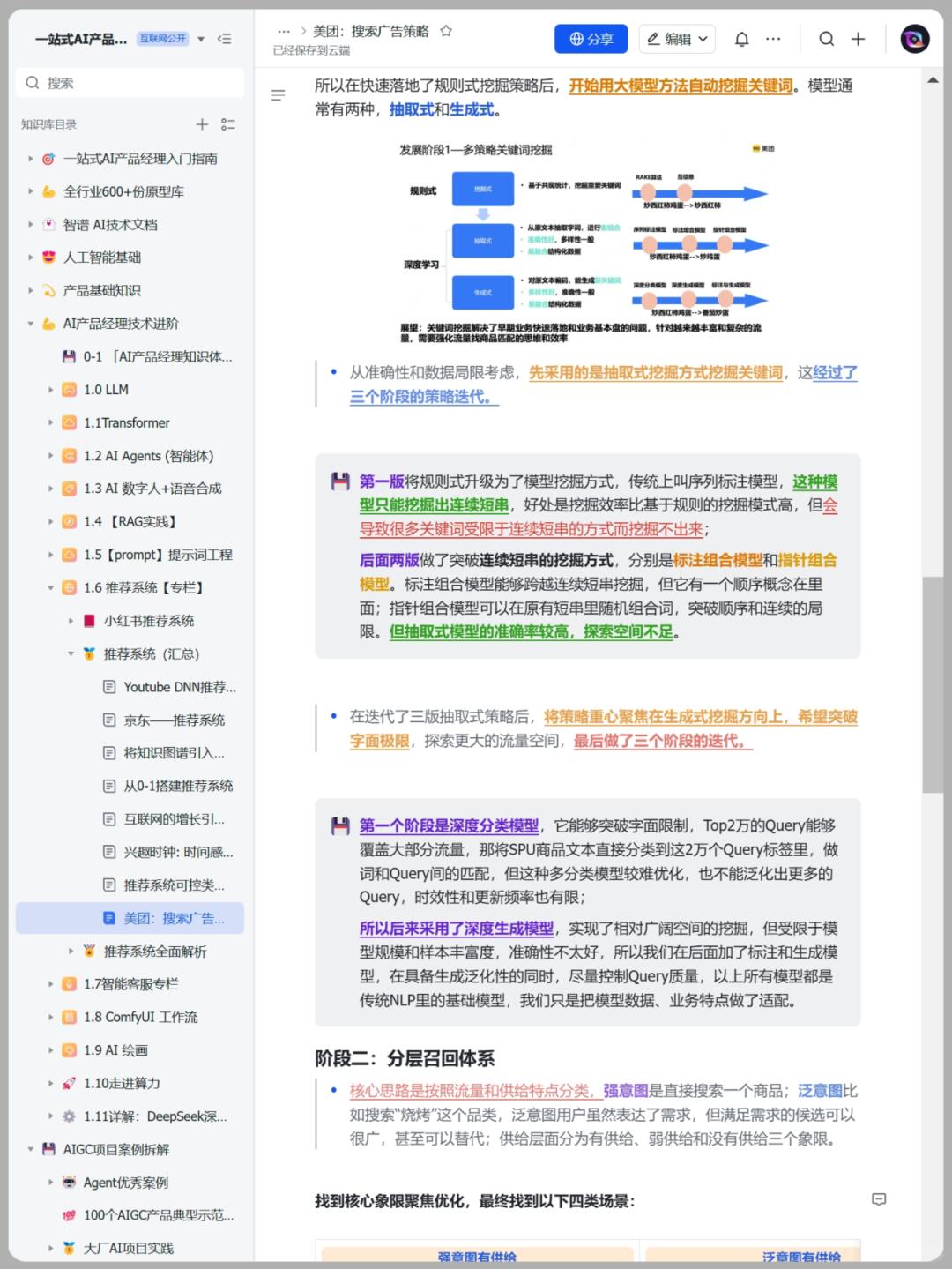Open the knowledge base title dropdown arrow
Viewport: 952px width, 1269px height.
(201, 39)
